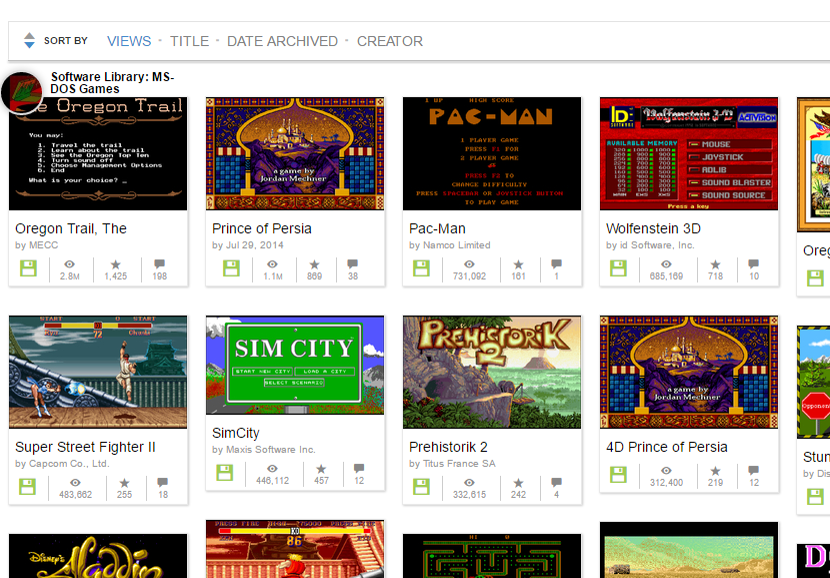Click the 'SimCity' title link
Screen dimensions: 830x578
[236, 433]
